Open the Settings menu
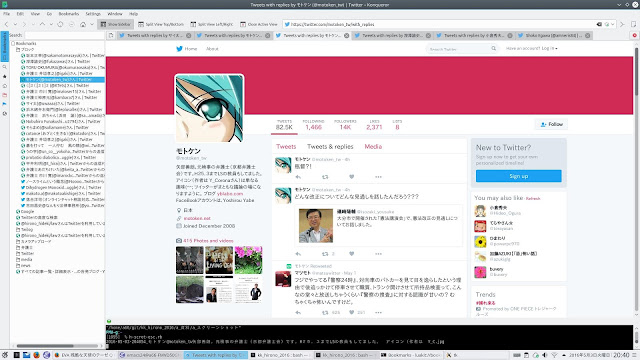Image resolution: width=640 pixels, height=360 pixels. (x=93, y=14)
